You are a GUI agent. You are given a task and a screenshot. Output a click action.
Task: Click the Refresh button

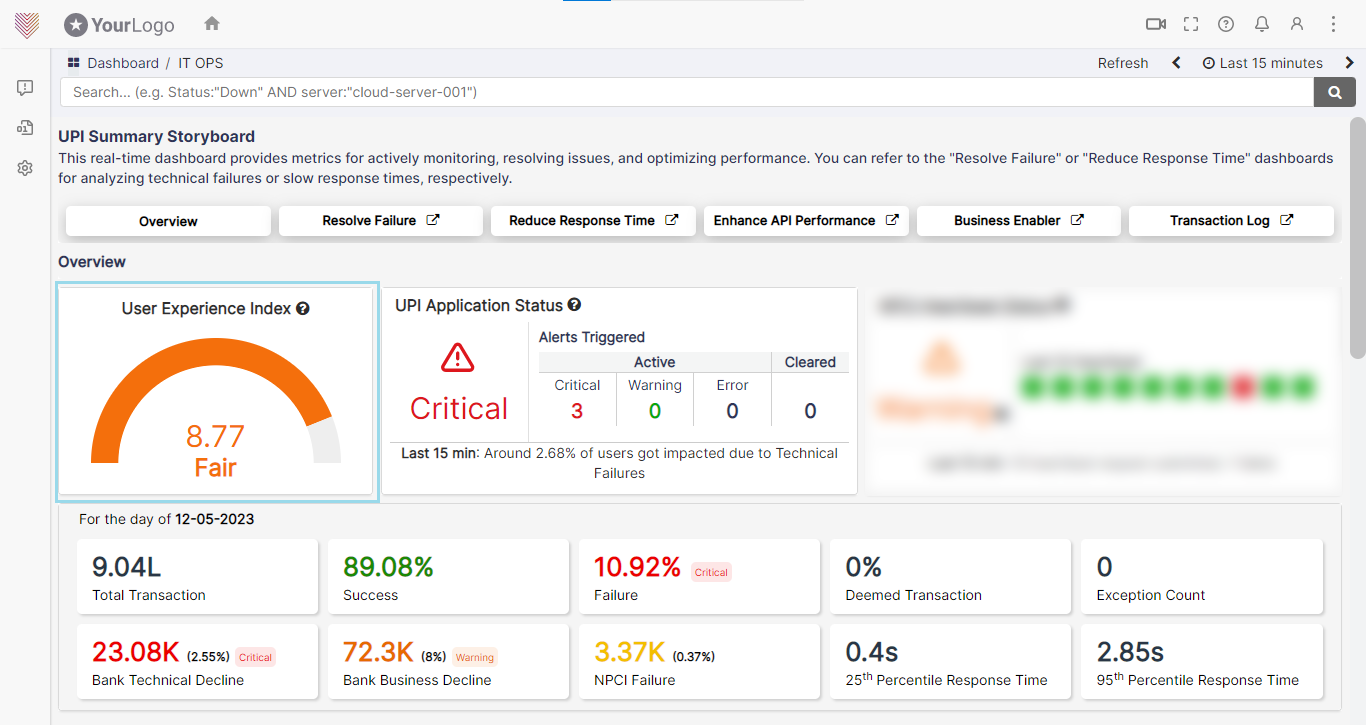click(x=1122, y=63)
